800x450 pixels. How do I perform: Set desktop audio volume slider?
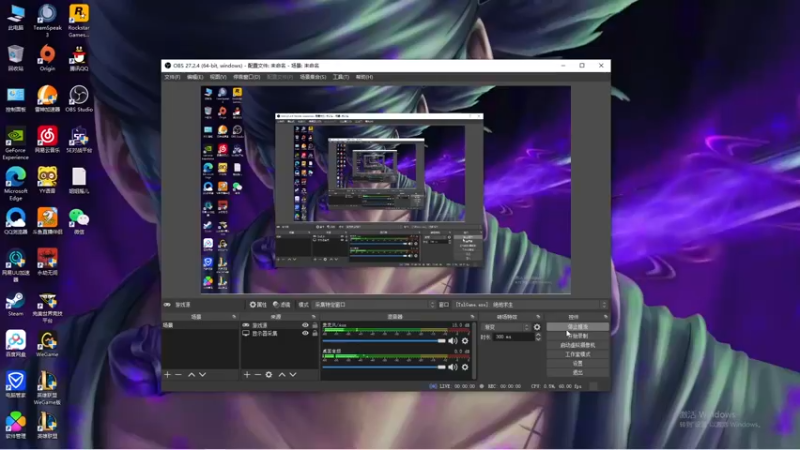click(384, 367)
